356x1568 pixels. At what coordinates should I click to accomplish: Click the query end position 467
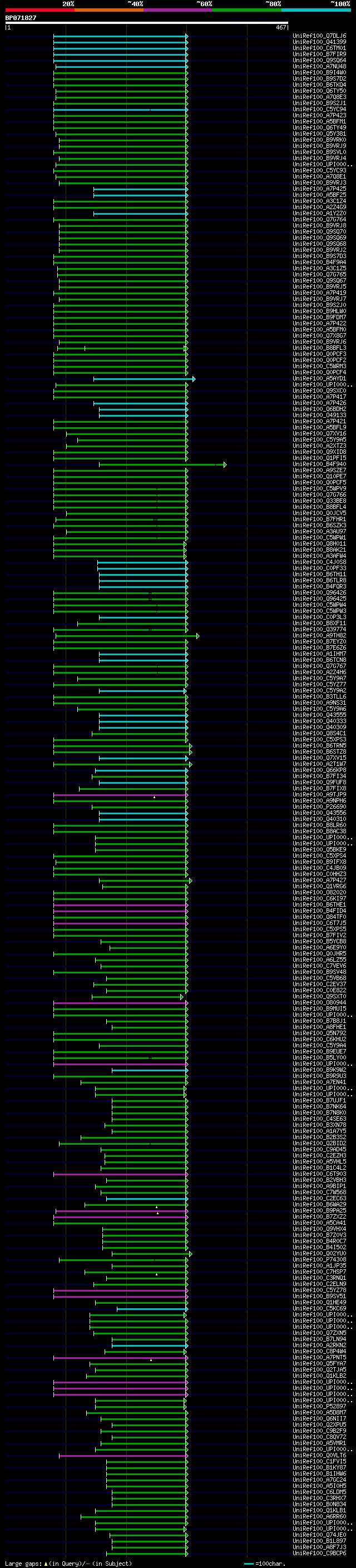[280, 27]
